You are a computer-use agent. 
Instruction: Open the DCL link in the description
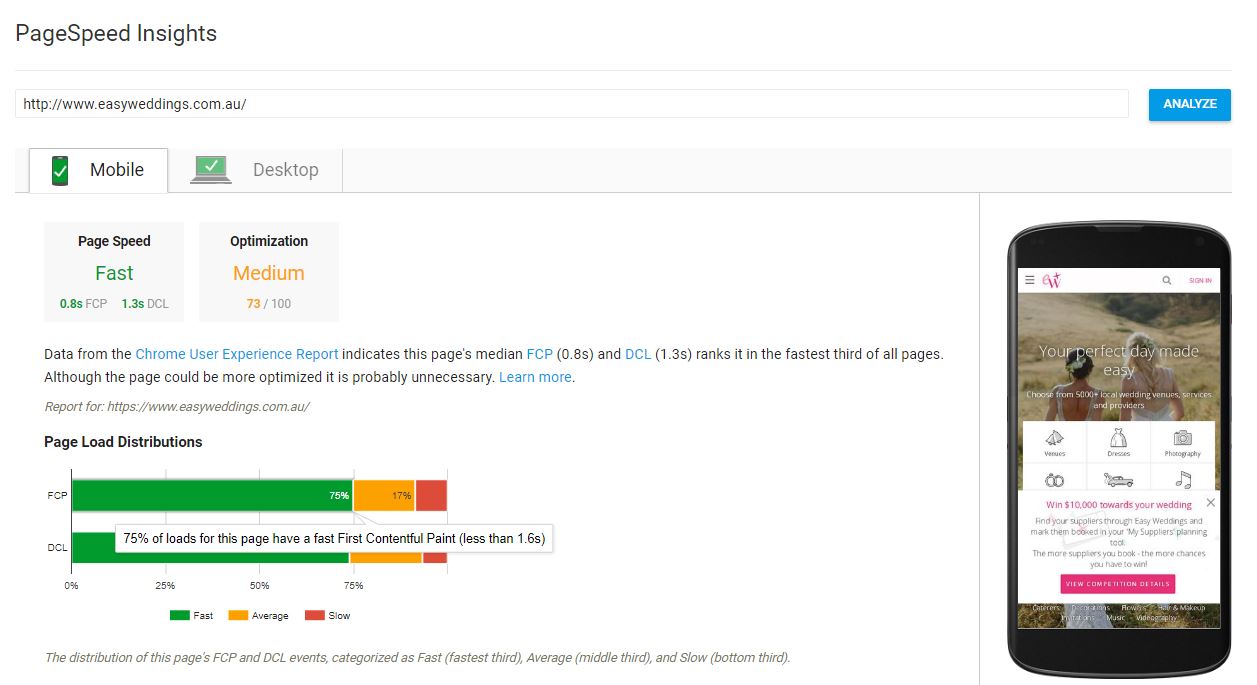point(638,354)
